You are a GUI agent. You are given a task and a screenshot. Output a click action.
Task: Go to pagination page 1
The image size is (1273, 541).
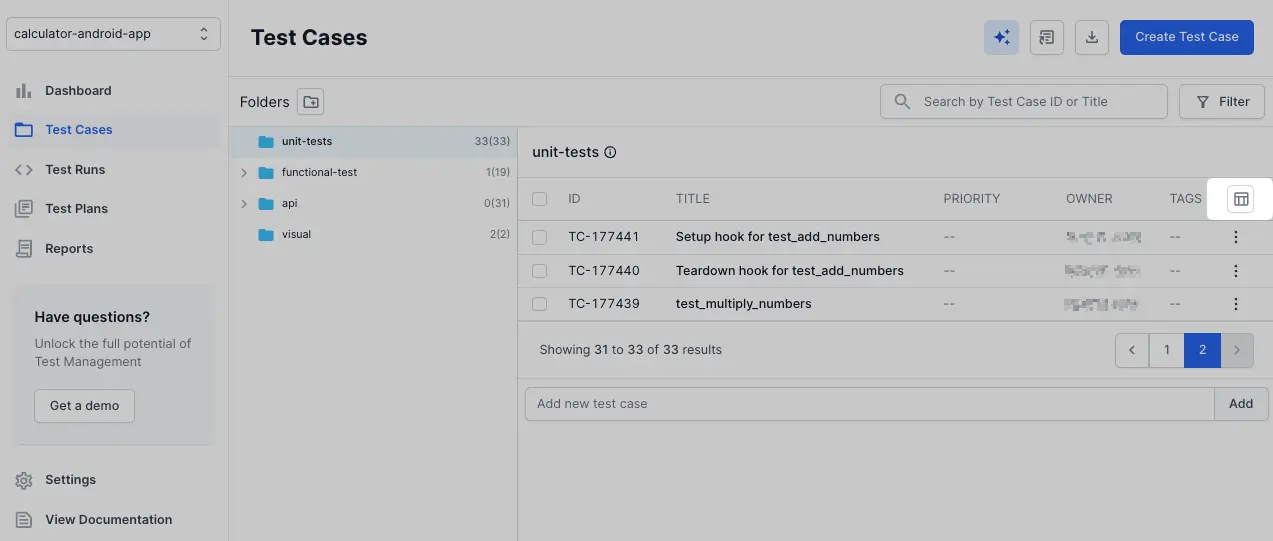pyautogui.click(x=1166, y=350)
